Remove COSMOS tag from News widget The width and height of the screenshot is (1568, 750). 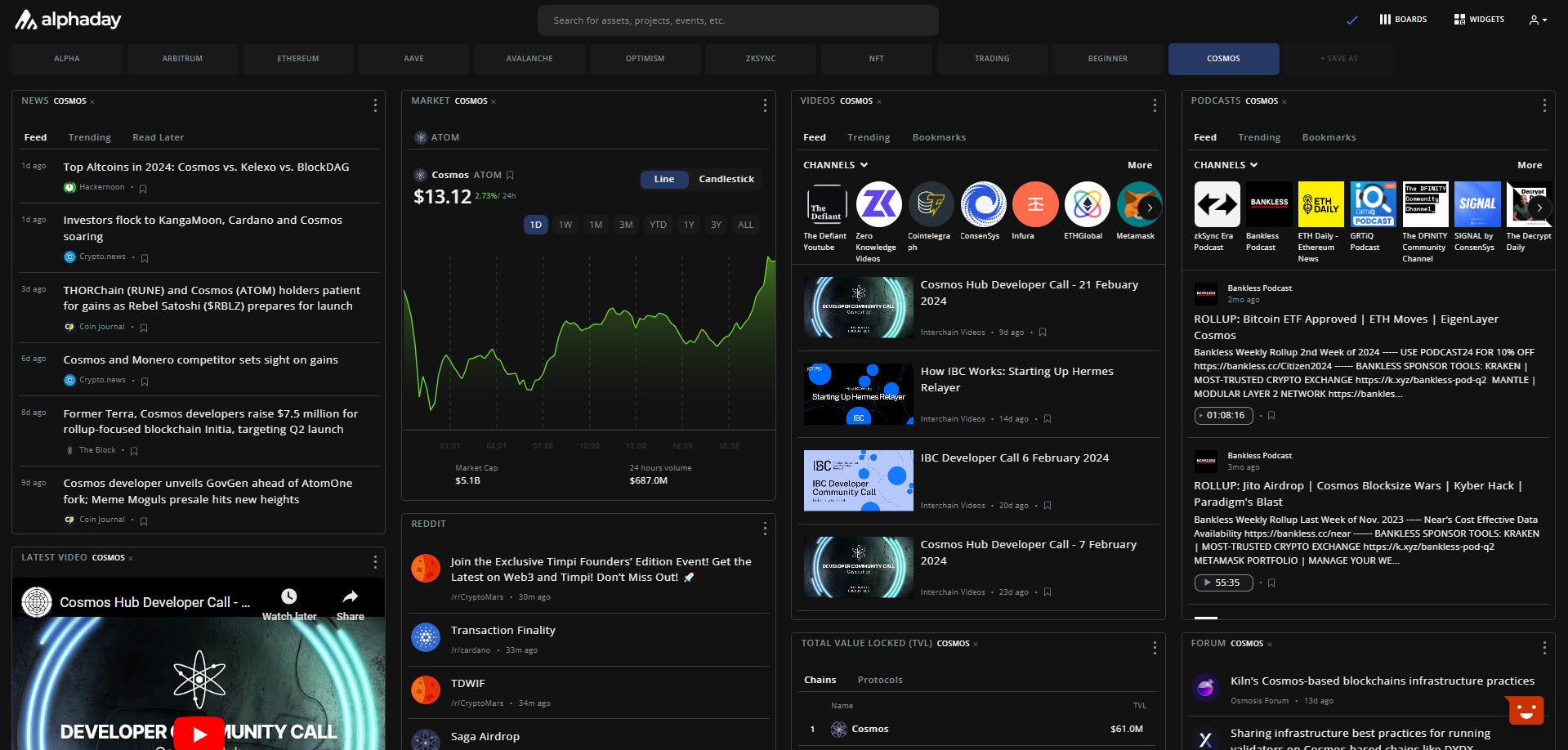click(92, 102)
